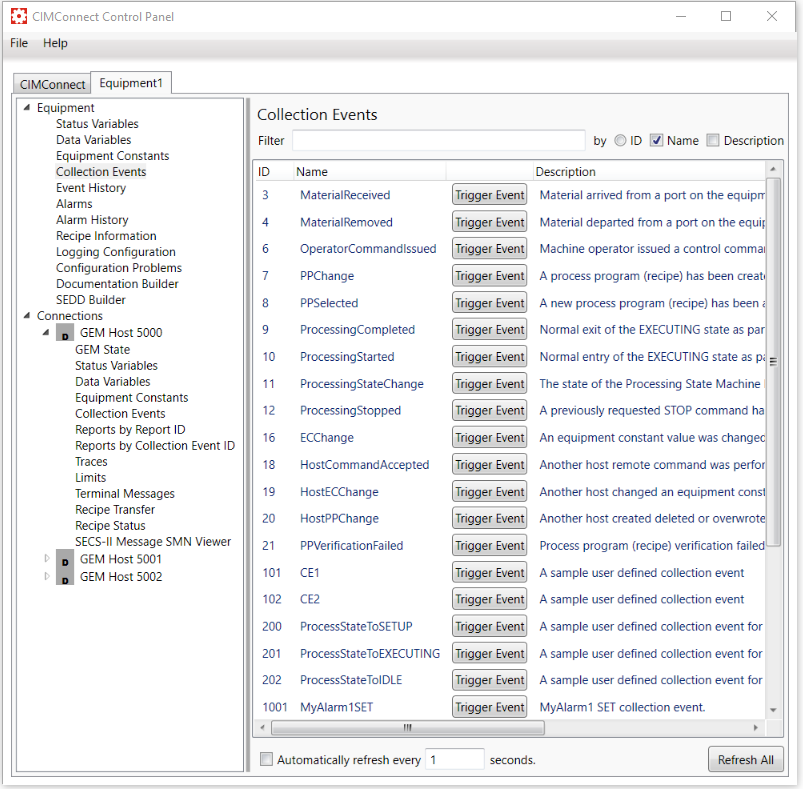Select the ProcessingCompleted event name

click(x=357, y=330)
